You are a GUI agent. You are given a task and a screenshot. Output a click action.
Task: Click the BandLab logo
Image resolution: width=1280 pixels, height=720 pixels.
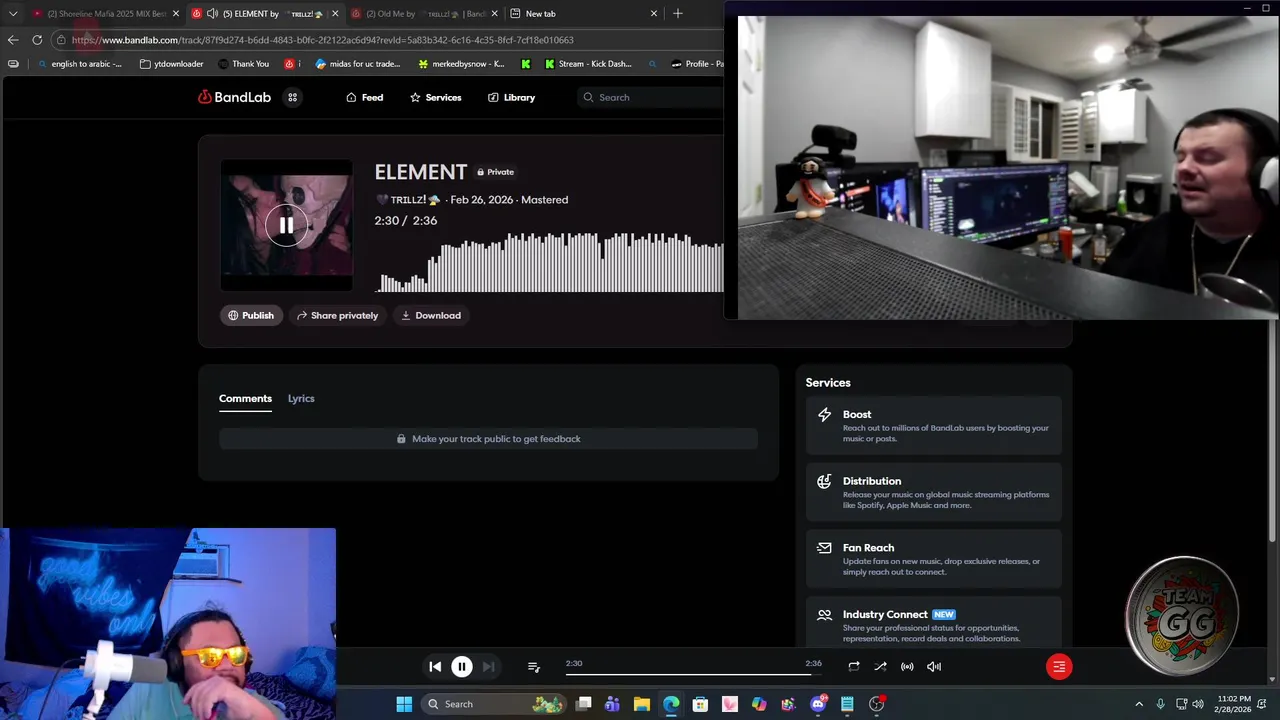coord(234,97)
